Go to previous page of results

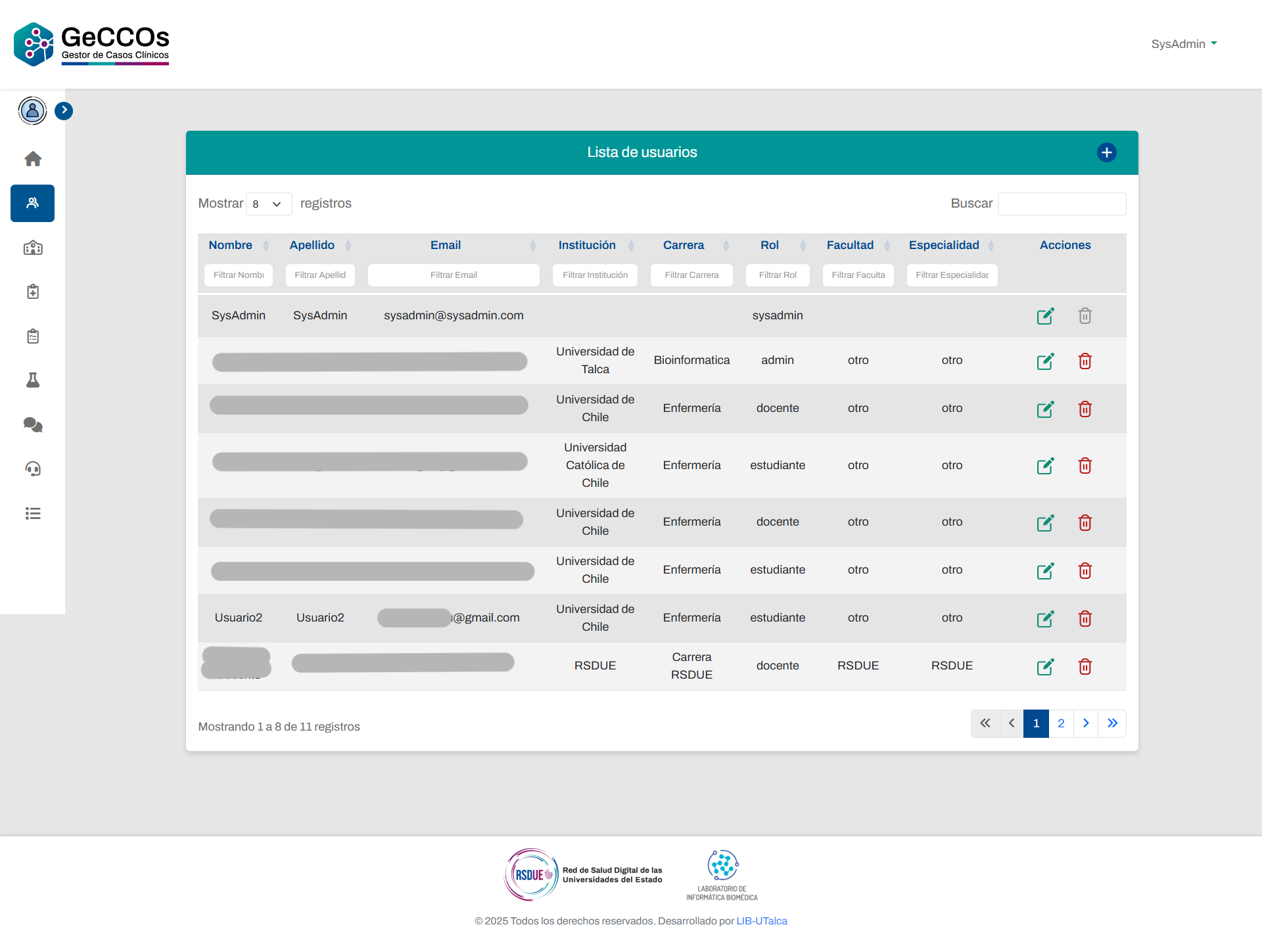tap(1012, 723)
